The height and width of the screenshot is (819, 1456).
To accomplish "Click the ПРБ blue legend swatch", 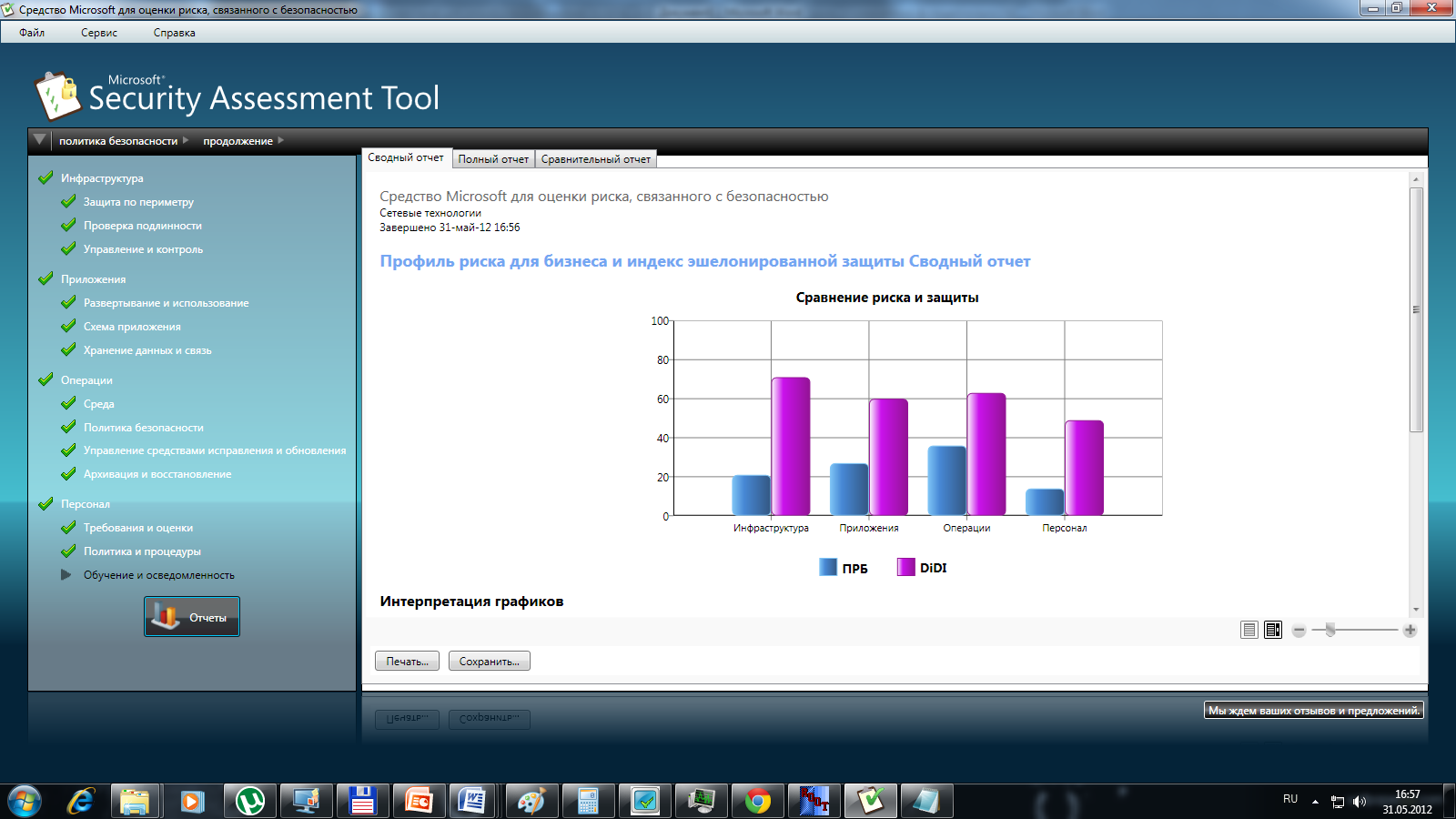I will pyautogui.click(x=828, y=567).
